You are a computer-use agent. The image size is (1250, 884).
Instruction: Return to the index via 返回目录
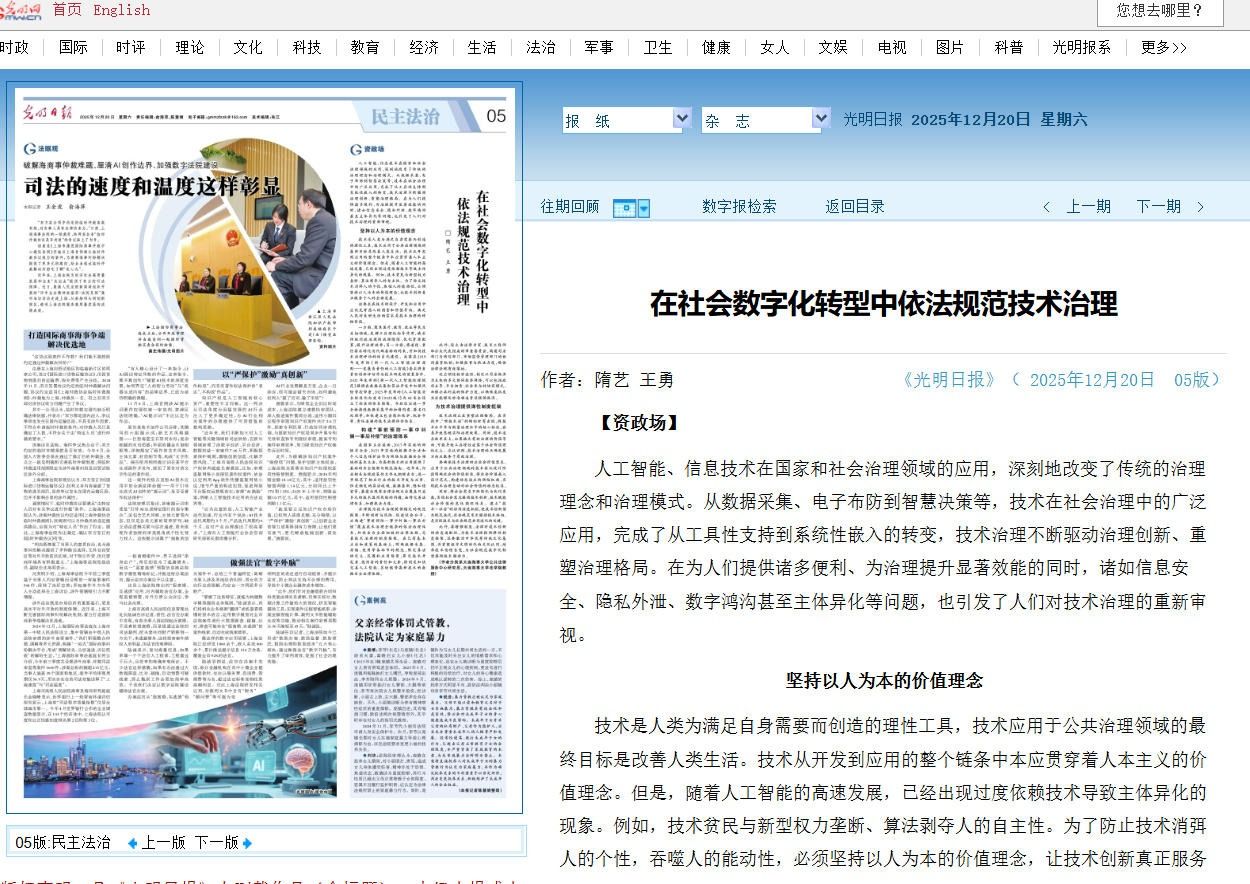click(x=855, y=206)
